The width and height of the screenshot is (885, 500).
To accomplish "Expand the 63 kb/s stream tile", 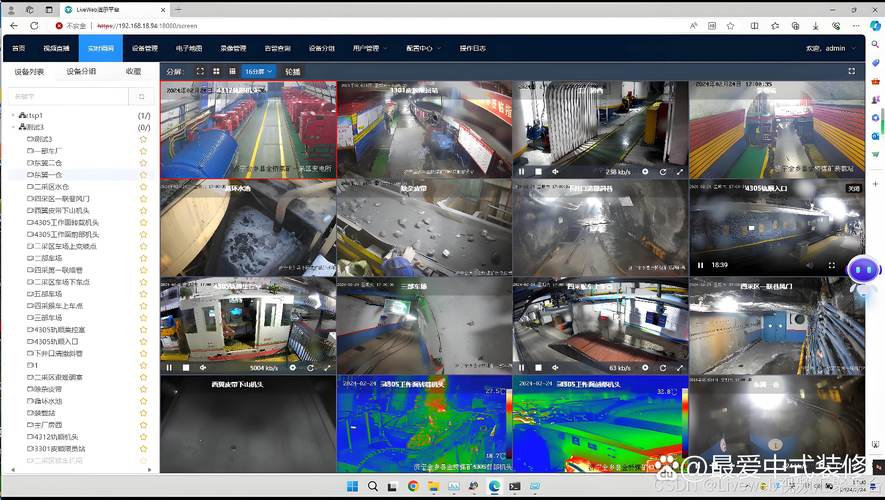I will coord(680,367).
